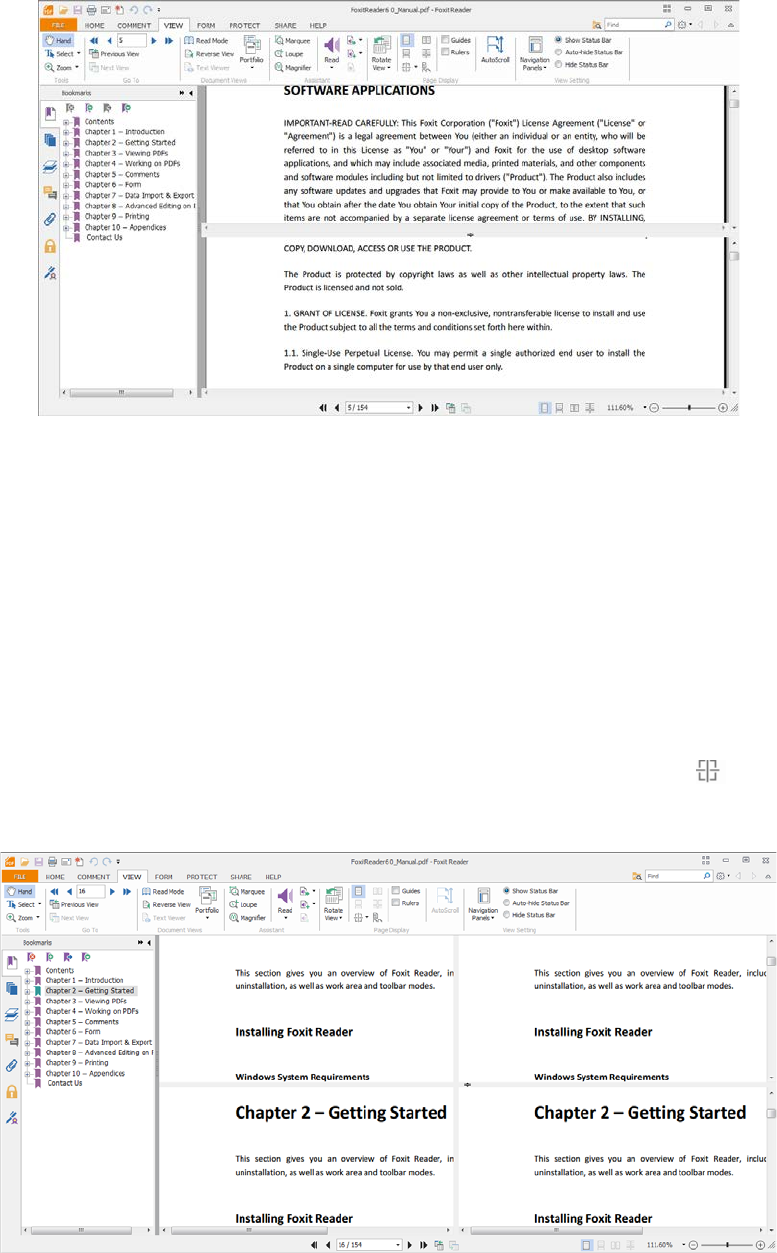Select Loupe tool in top window
Image resolution: width=777 pixels, height=1253 pixels.
coord(289,54)
